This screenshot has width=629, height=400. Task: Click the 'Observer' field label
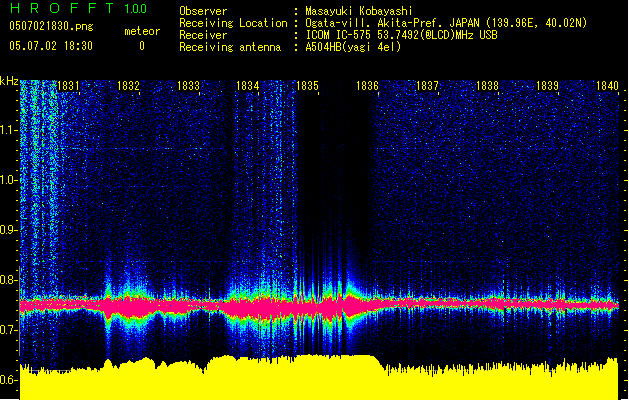(x=203, y=11)
